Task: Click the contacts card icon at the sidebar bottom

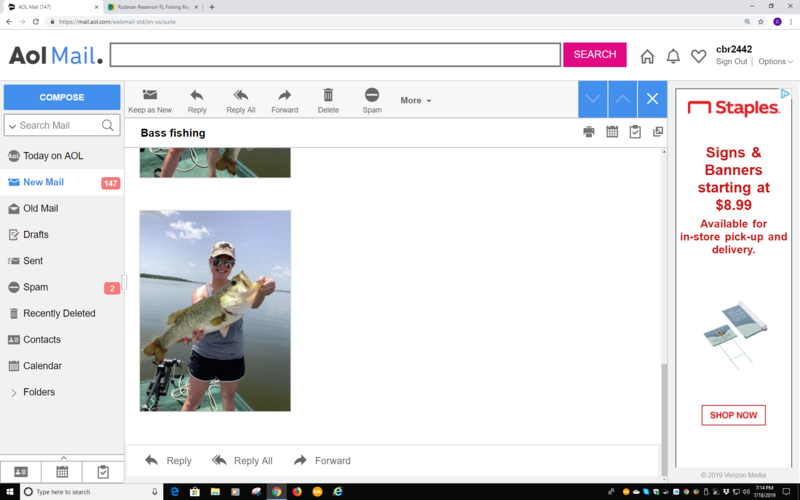Action: pos(21,472)
